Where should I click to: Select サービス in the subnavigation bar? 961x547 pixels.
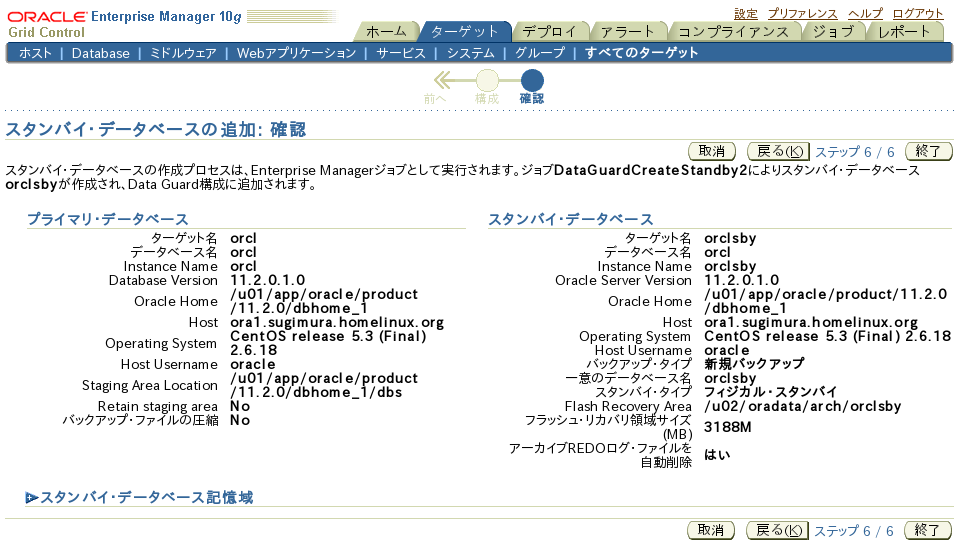[x=401, y=53]
